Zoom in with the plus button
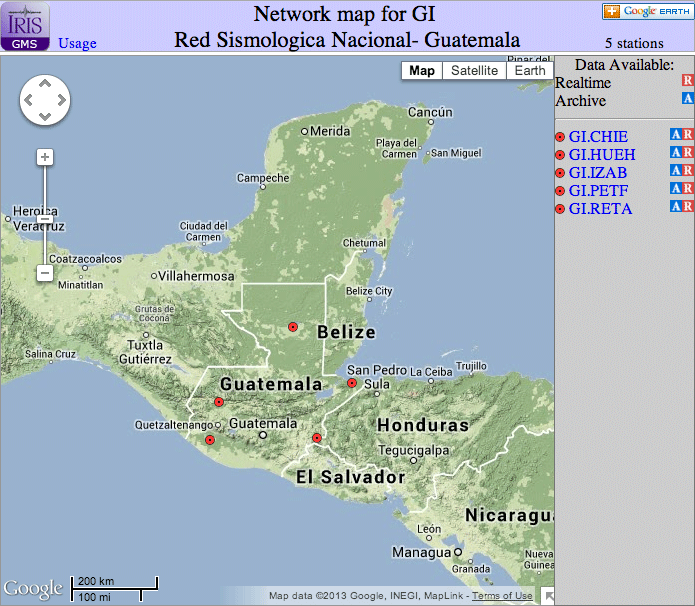This screenshot has width=695, height=606. point(45,157)
